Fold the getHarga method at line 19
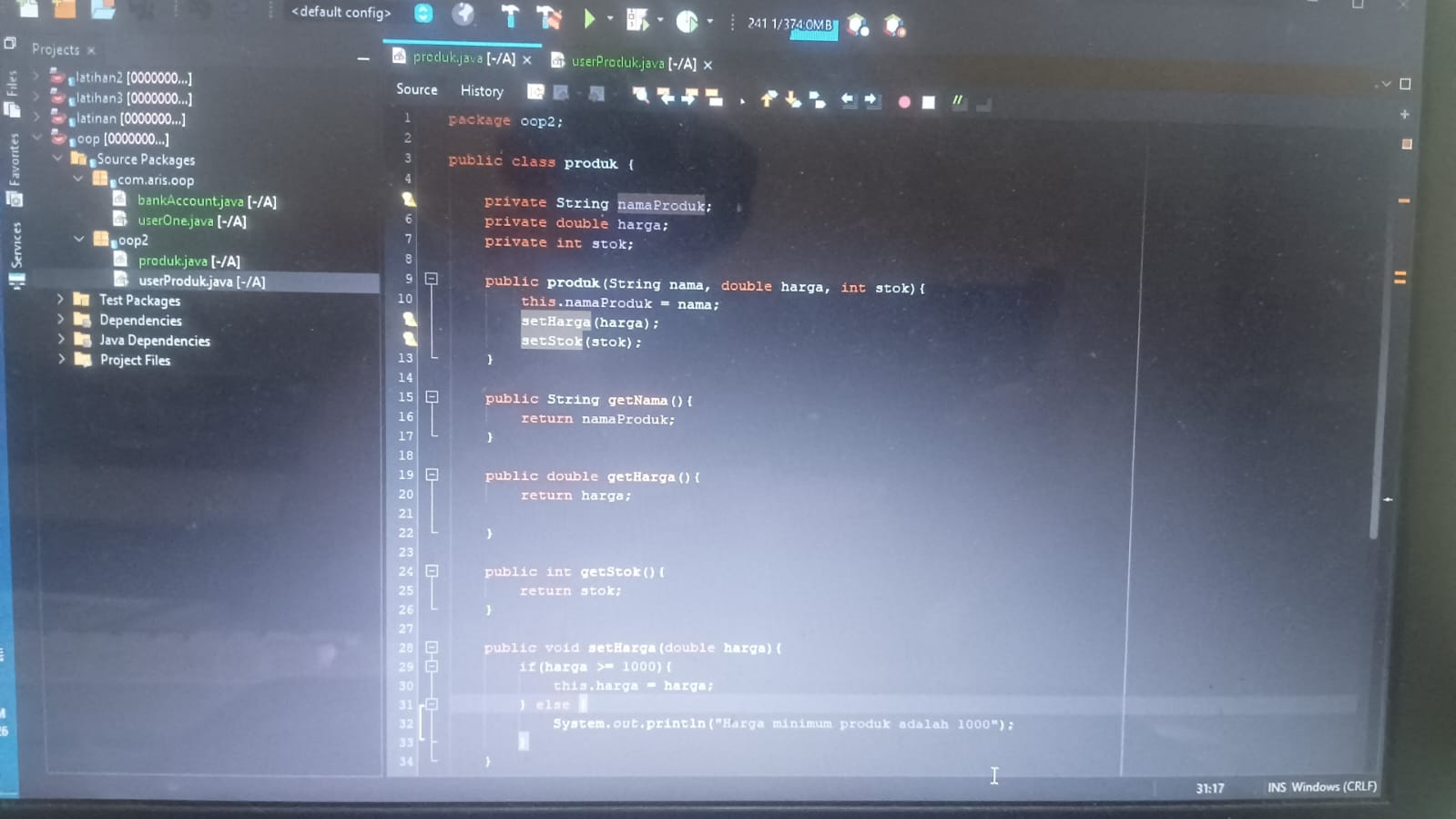The width and height of the screenshot is (1456, 819). click(x=432, y=475)
